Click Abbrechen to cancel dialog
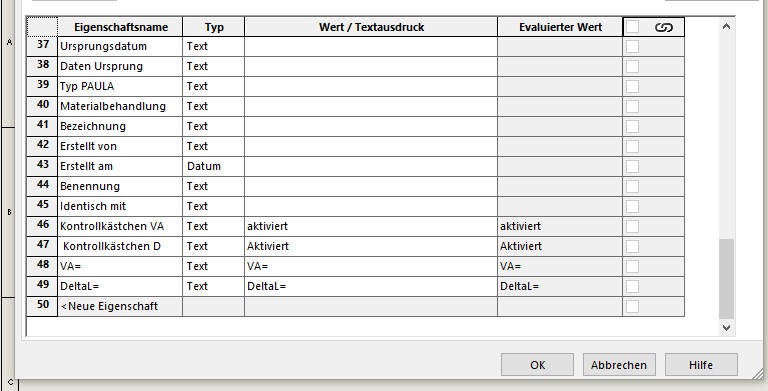768x391 pixels. click(619, 365)
